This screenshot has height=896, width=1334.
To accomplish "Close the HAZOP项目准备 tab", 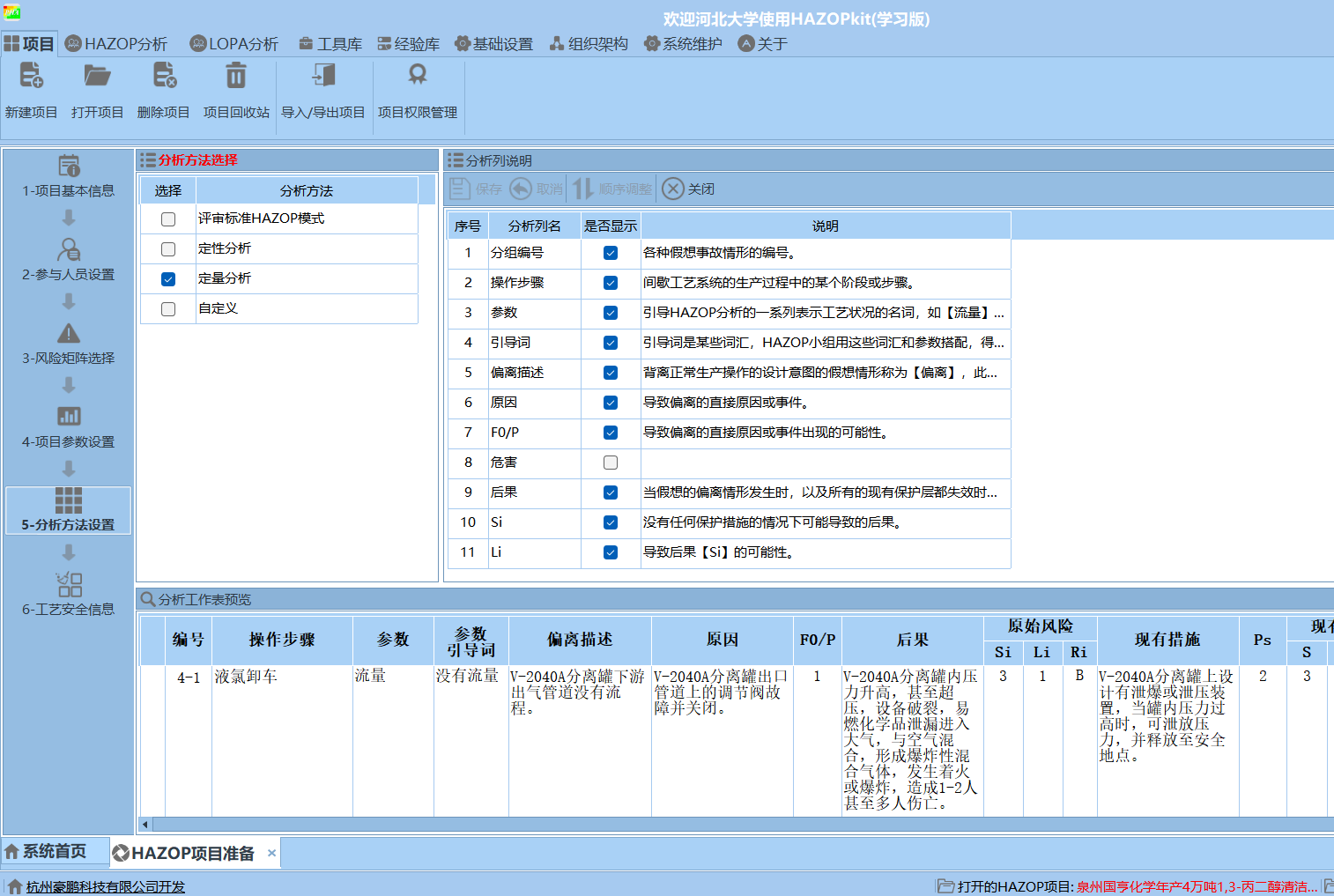I will pyautogui.click(x=271, y=853).
